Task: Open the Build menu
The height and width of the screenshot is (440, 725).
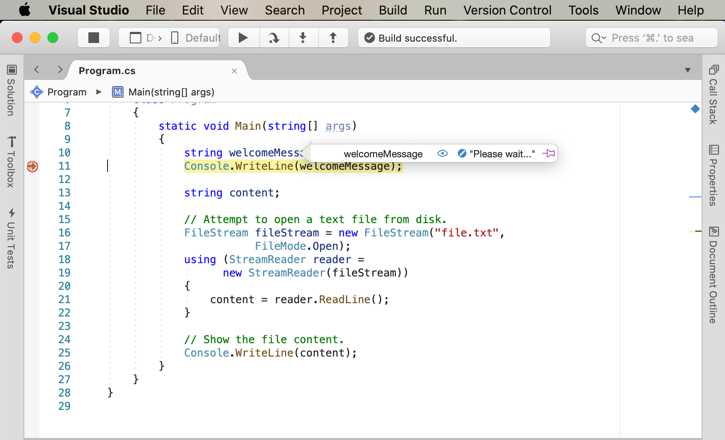Action: 393,10
